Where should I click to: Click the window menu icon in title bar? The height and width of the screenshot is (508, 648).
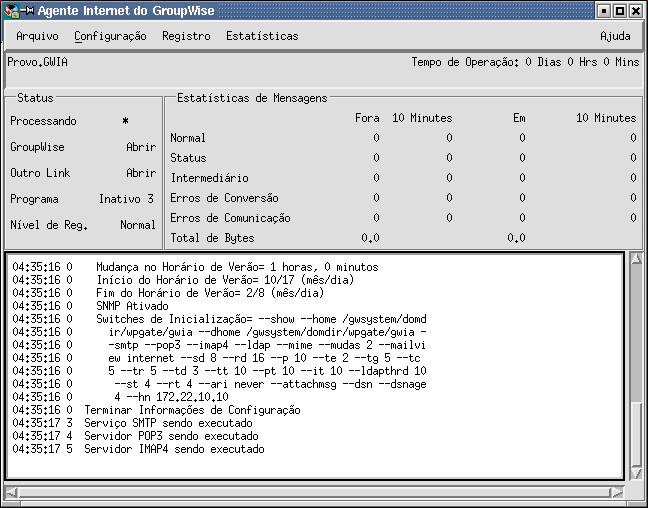[x=12, y=10]
